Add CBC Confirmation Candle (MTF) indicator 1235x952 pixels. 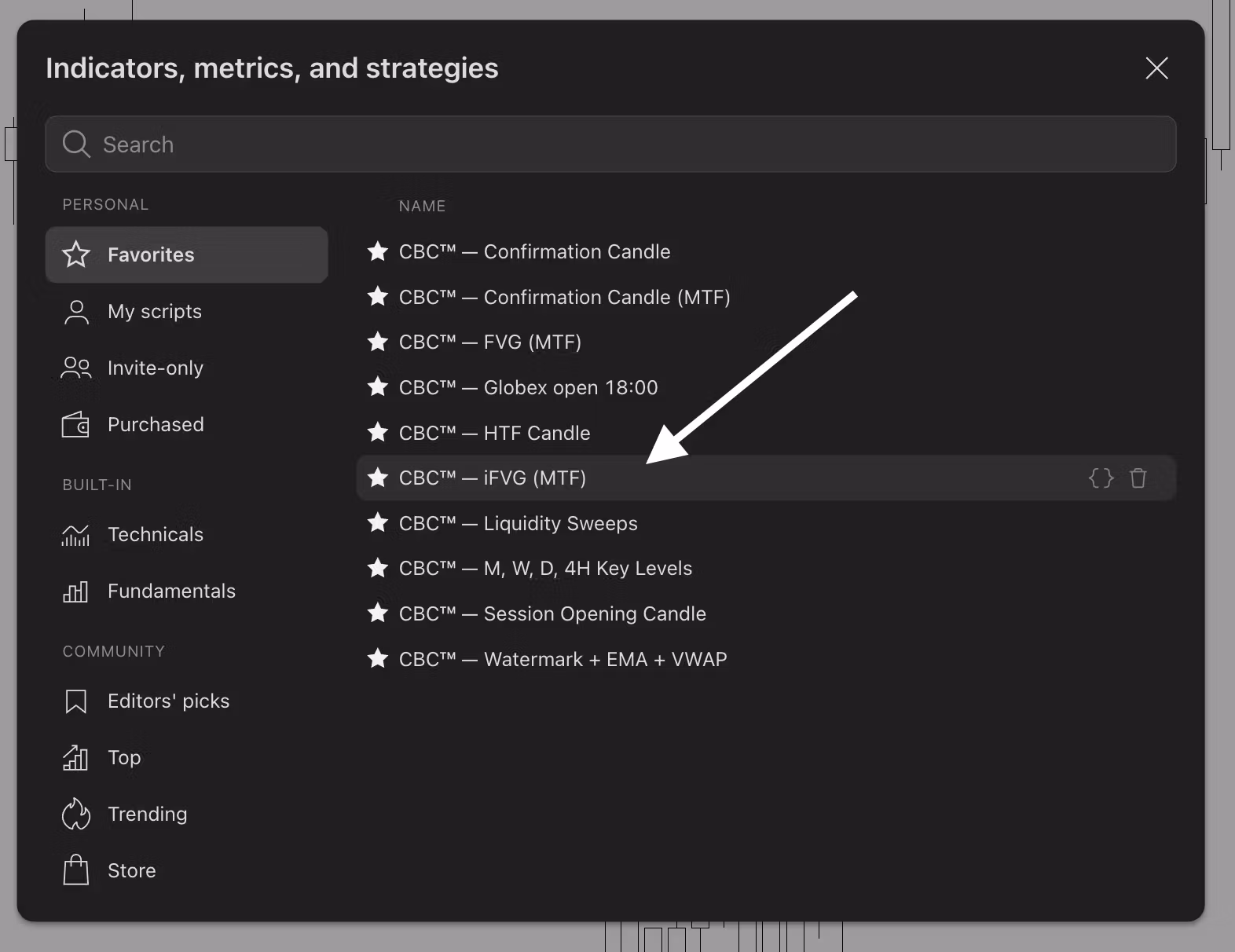click(766, 297)
